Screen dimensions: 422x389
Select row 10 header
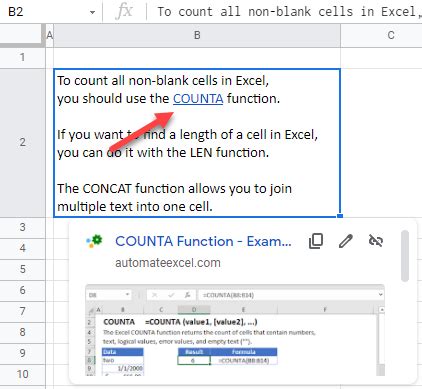[x=22, y=374]
